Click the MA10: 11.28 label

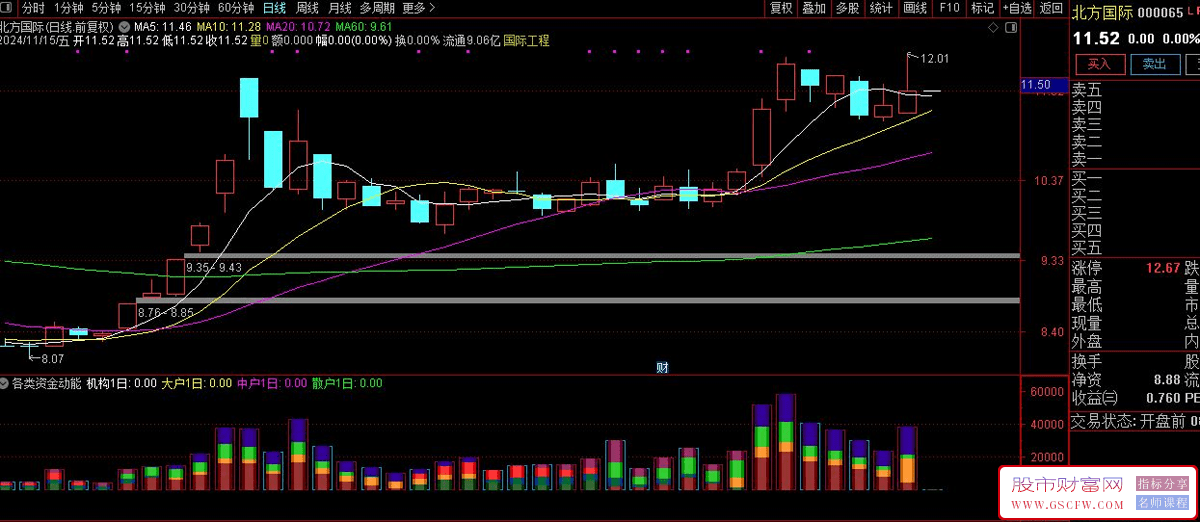[x=229, y=27]
